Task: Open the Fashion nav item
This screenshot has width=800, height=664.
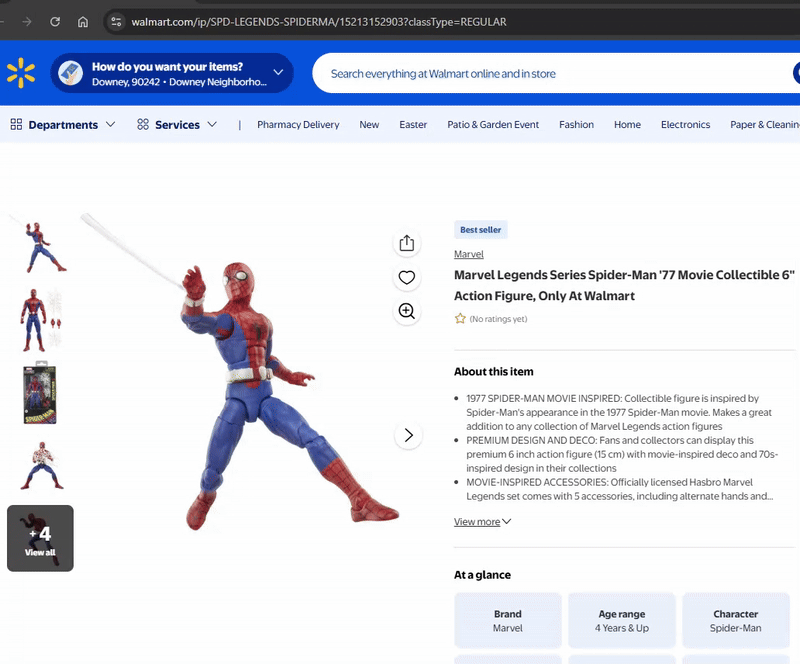Action: point(576,125)
